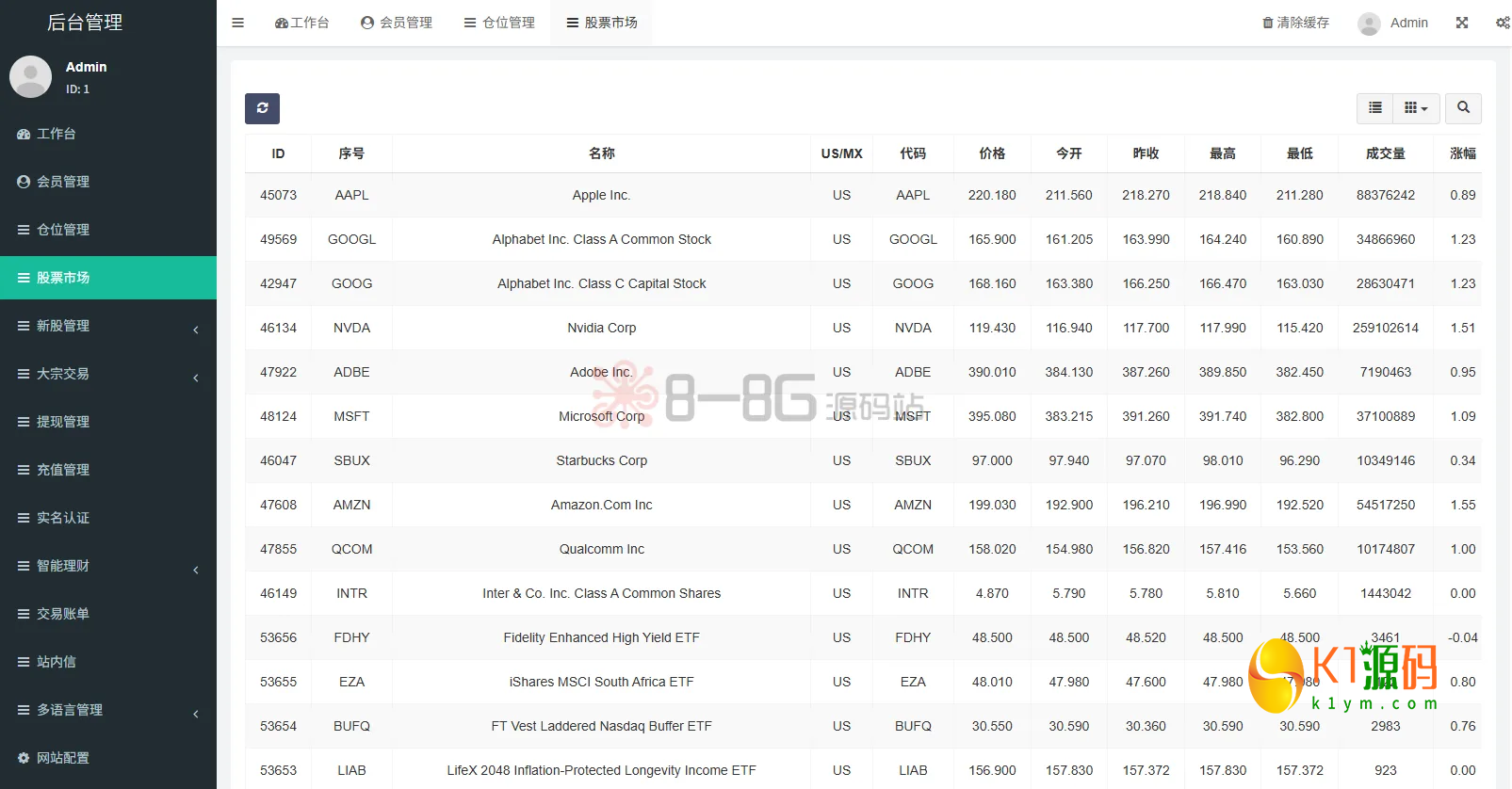
Task: Select Inter & Co. Inc. Class A row name
Action: 601,593
